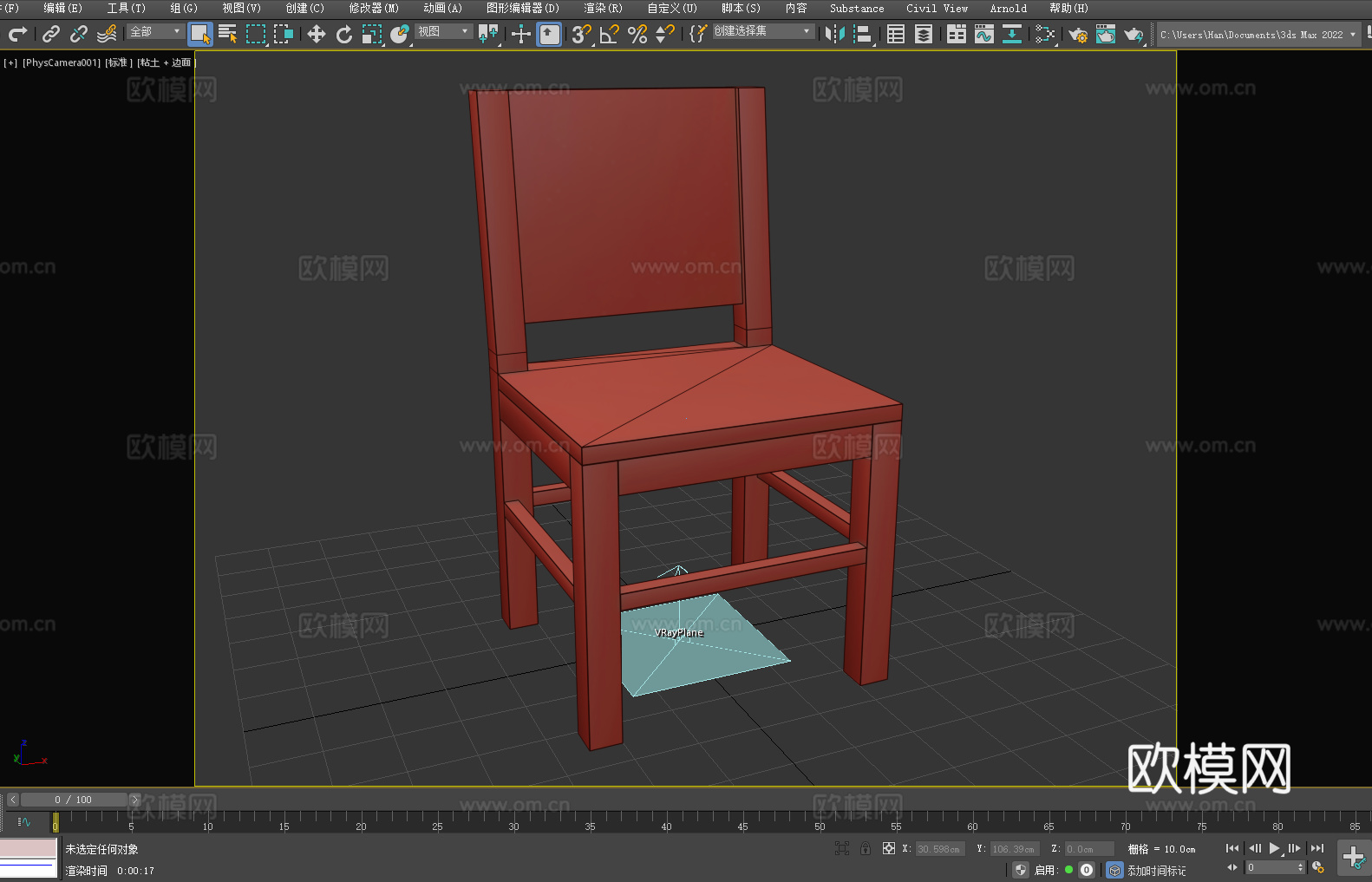This screenshot has height=882, width=1372.
Task: Open selection filter 全部 dropdown
Action: click(155, 31)
